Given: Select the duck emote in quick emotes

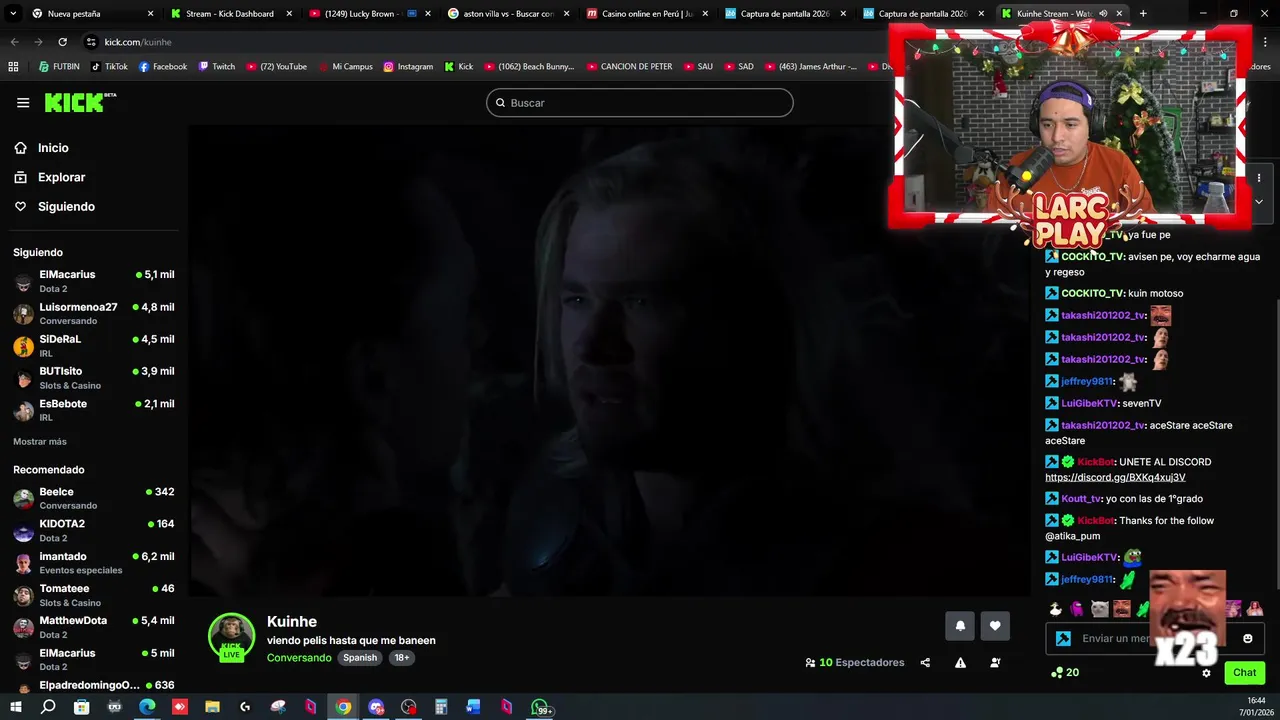Looking at the screenshot, I should (x=1055, y=608).
